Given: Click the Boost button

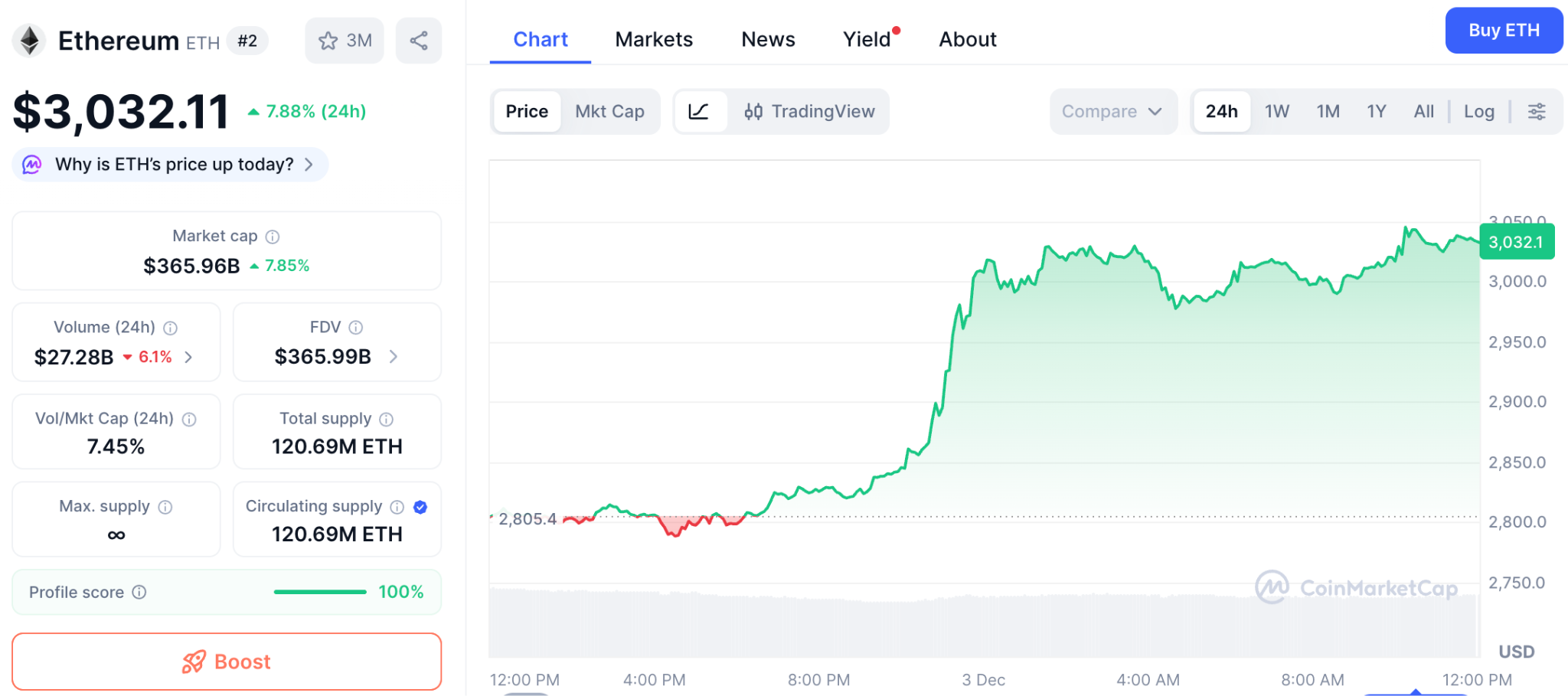Looking at the screenshot, I should pyautogui.click(x=227, y=662).
